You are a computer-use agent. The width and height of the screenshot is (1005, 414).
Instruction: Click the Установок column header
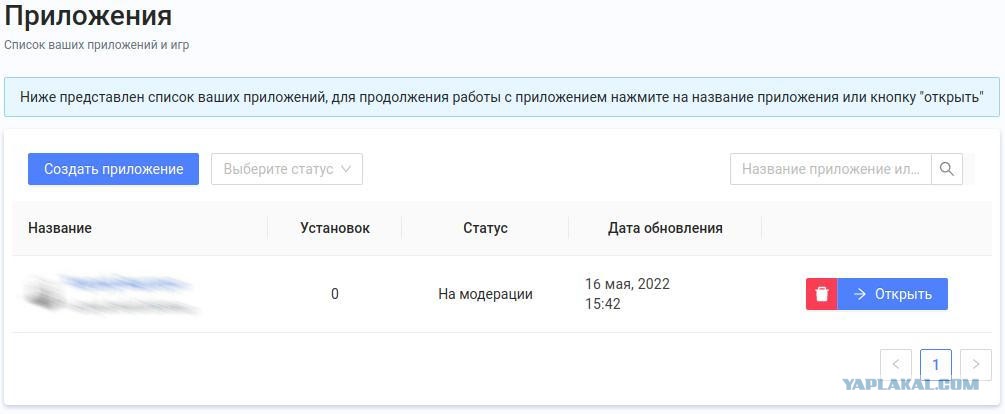click(335, 228)
